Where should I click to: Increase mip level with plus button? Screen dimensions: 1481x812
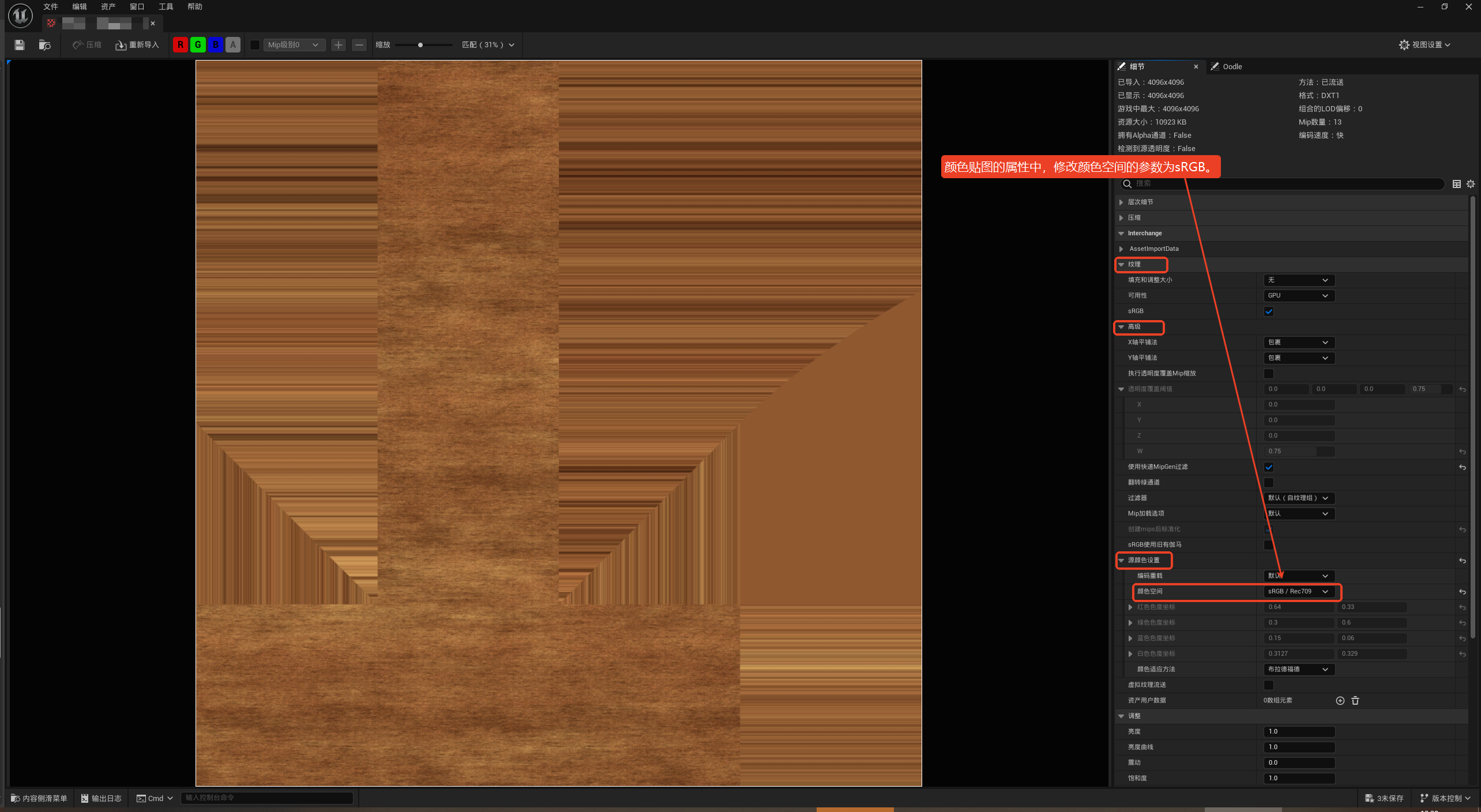click(339, 45)
